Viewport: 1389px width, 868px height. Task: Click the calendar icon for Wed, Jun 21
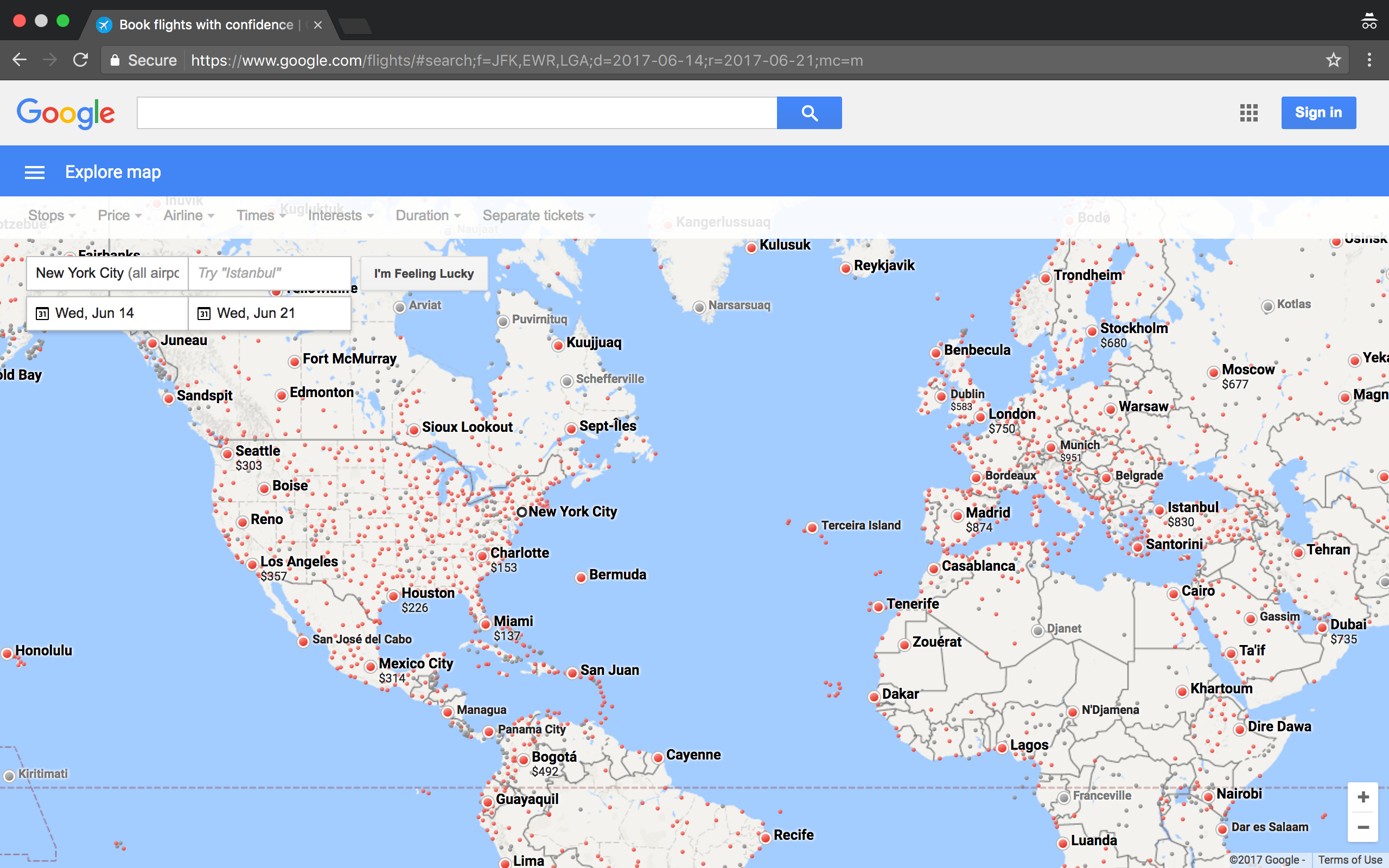point(204,314)
